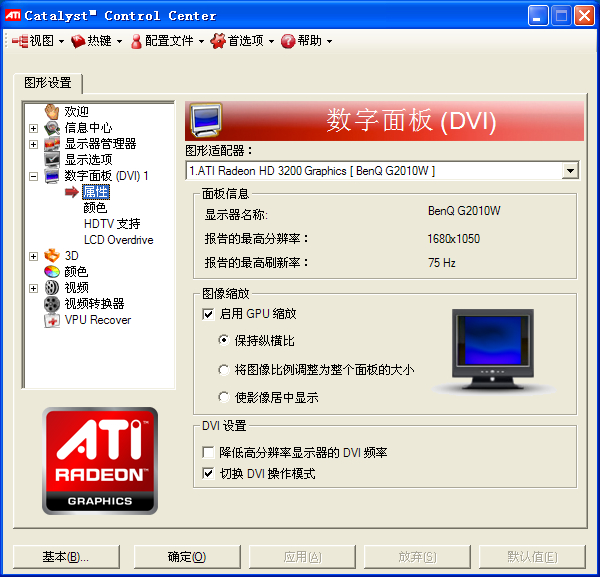Click the 欢迎 hand icon in tree
The image size is (600, 577).
pyautogui.click(x=52, y=112)
